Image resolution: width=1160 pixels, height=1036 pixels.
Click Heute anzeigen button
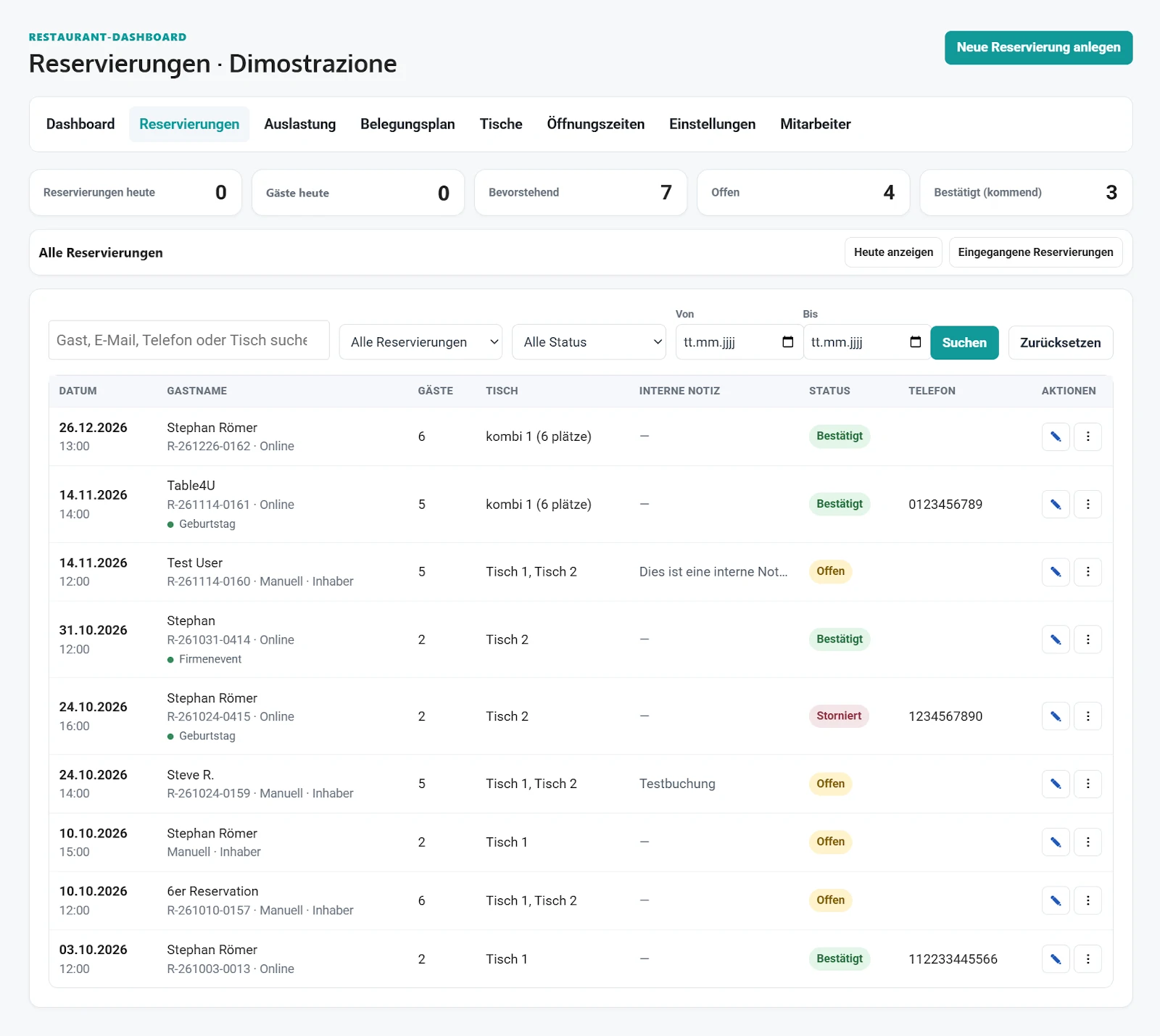click(x=893, y=252)
